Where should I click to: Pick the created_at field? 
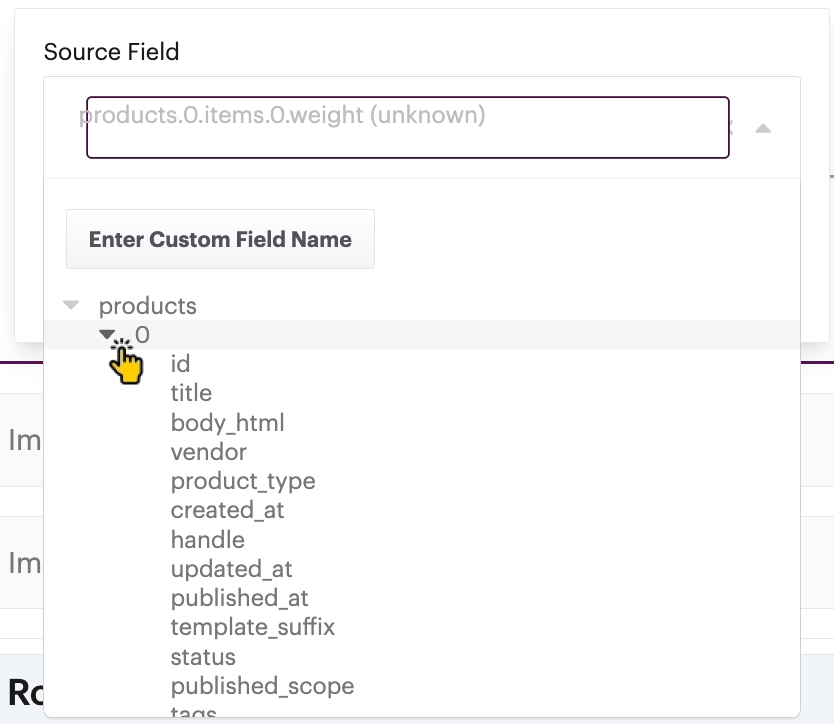pos(227,510)
